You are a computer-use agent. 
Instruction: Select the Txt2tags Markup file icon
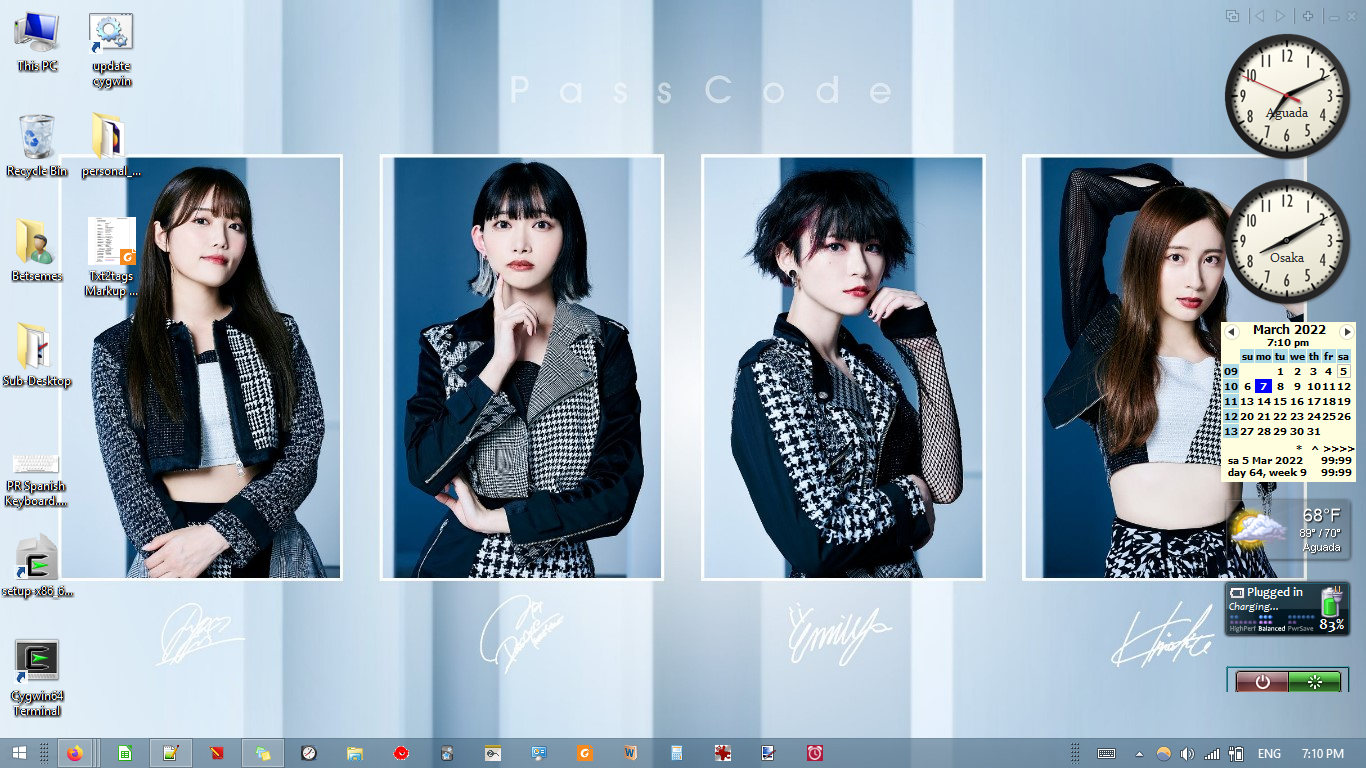click(x=111, y=257)
